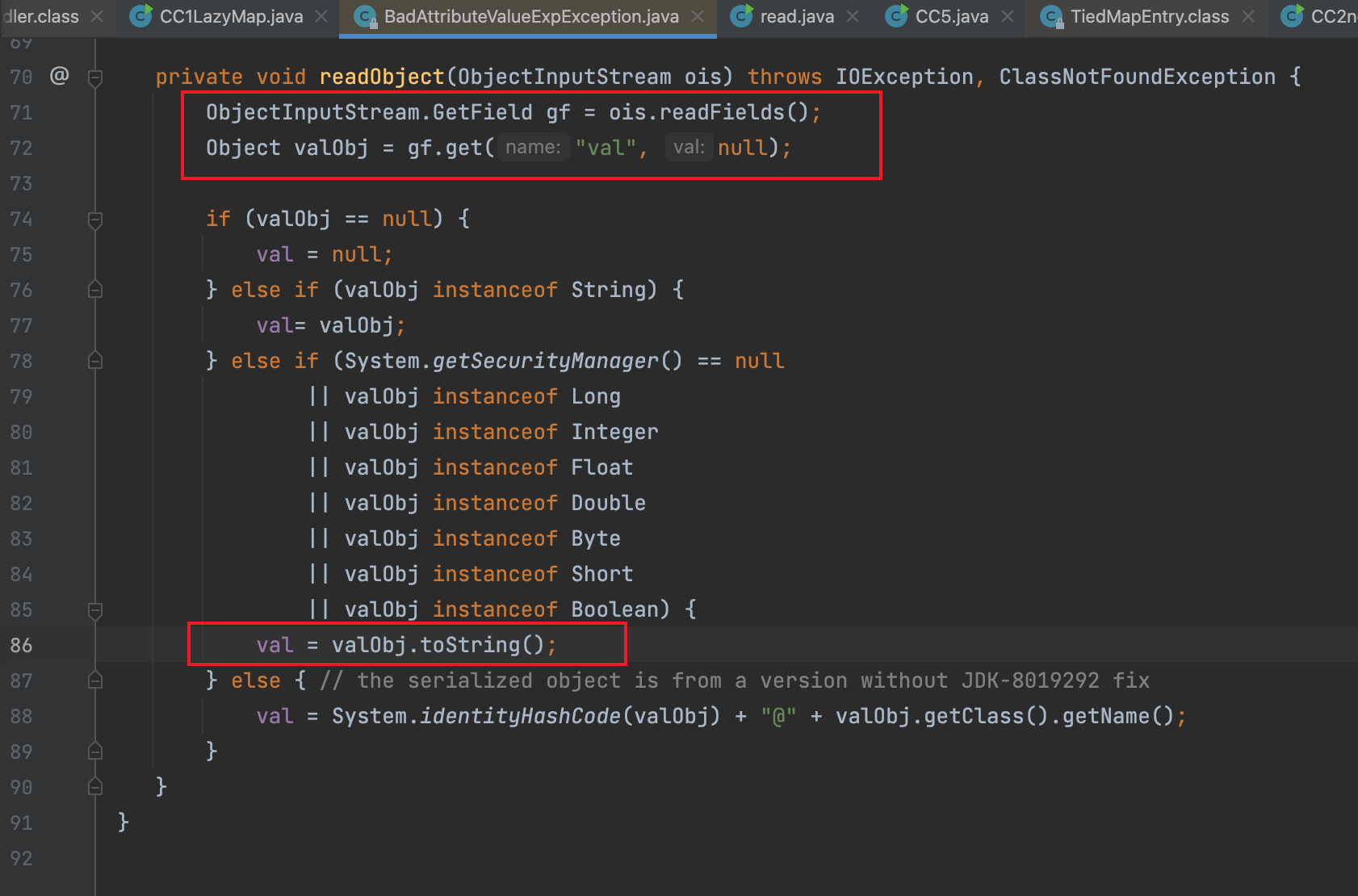Viewport: 1358px width, 896px height.
Task: Click fold marker on line 85
Action: coord(95,610)
